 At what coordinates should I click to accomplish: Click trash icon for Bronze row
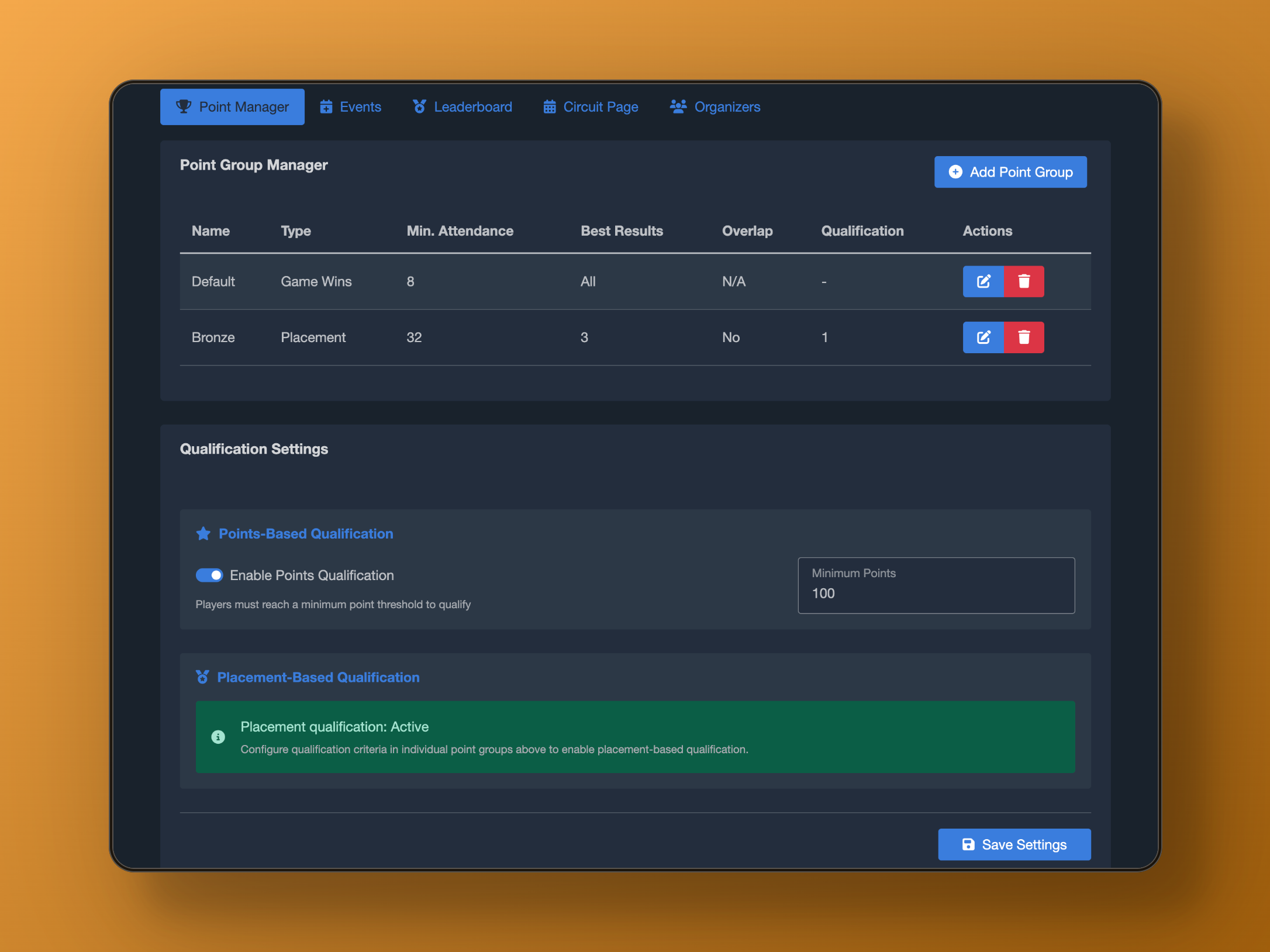(1023, 337)
